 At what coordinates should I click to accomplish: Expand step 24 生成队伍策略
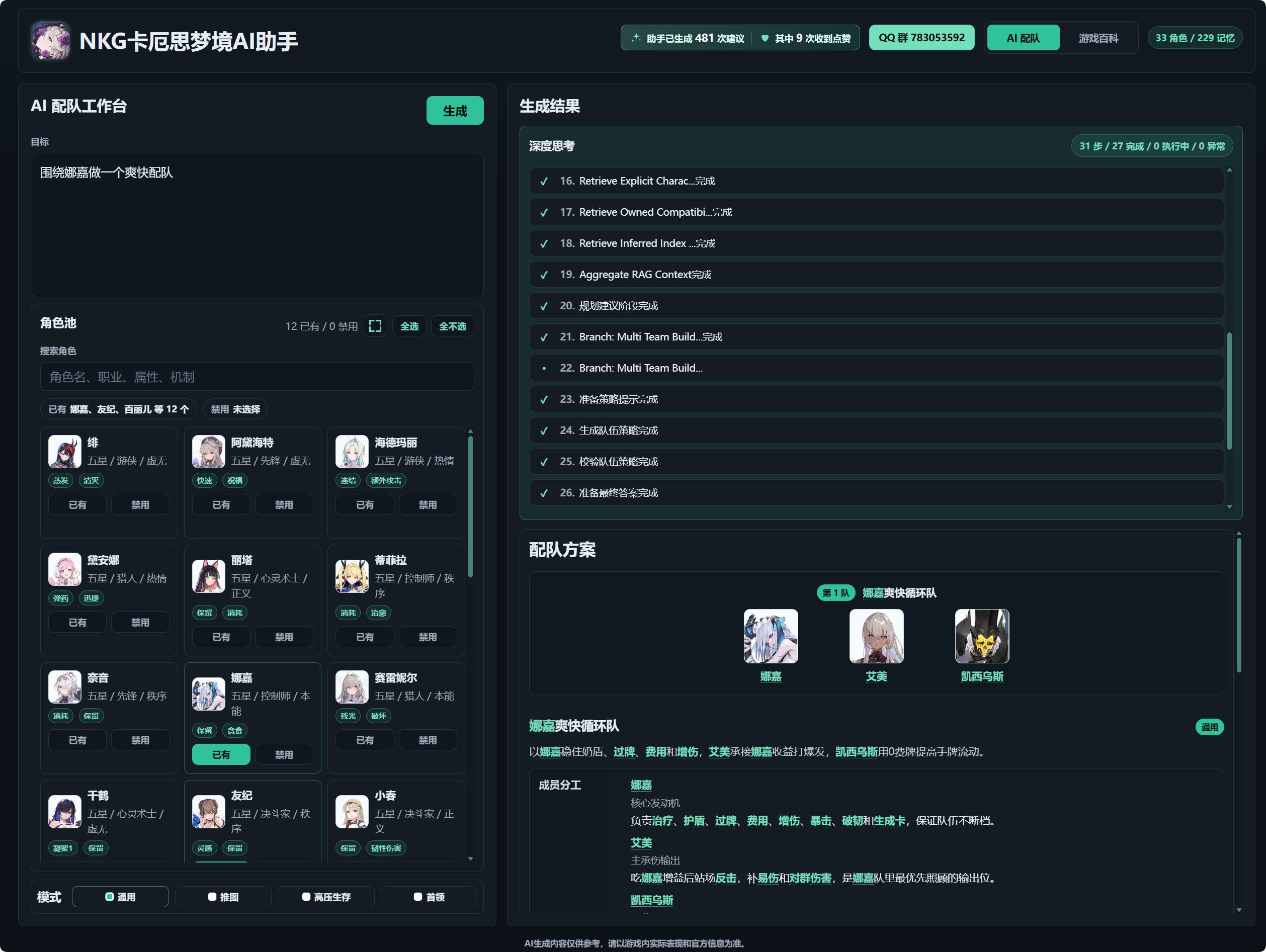[x=876, y=430]
